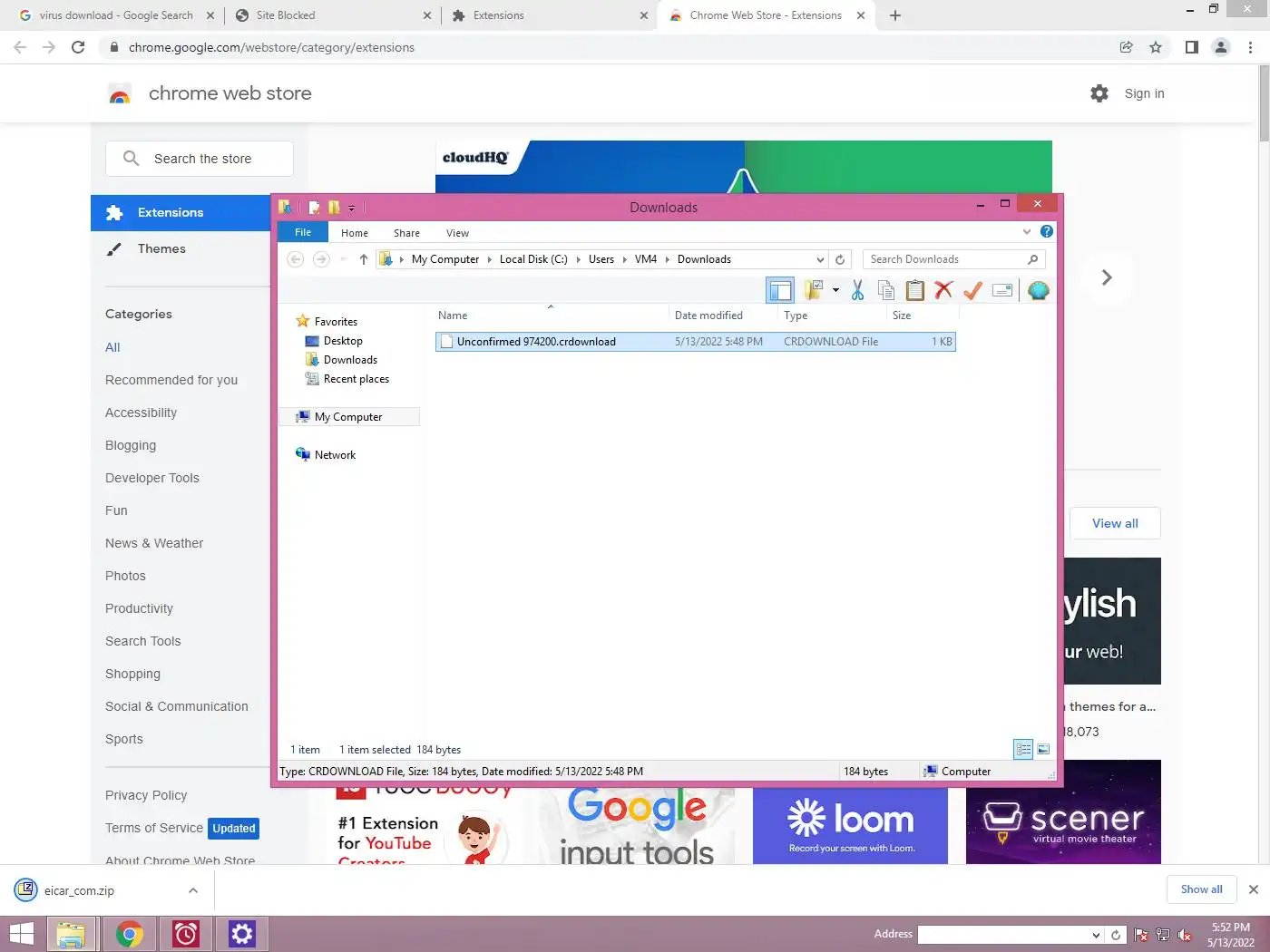
Task: Click the Copy icon in Explorer toolbar
Action: [x=886, y=290]
